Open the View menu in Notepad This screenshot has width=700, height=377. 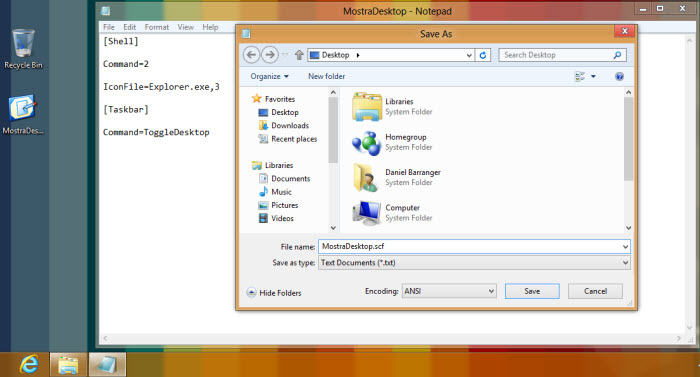185,27
